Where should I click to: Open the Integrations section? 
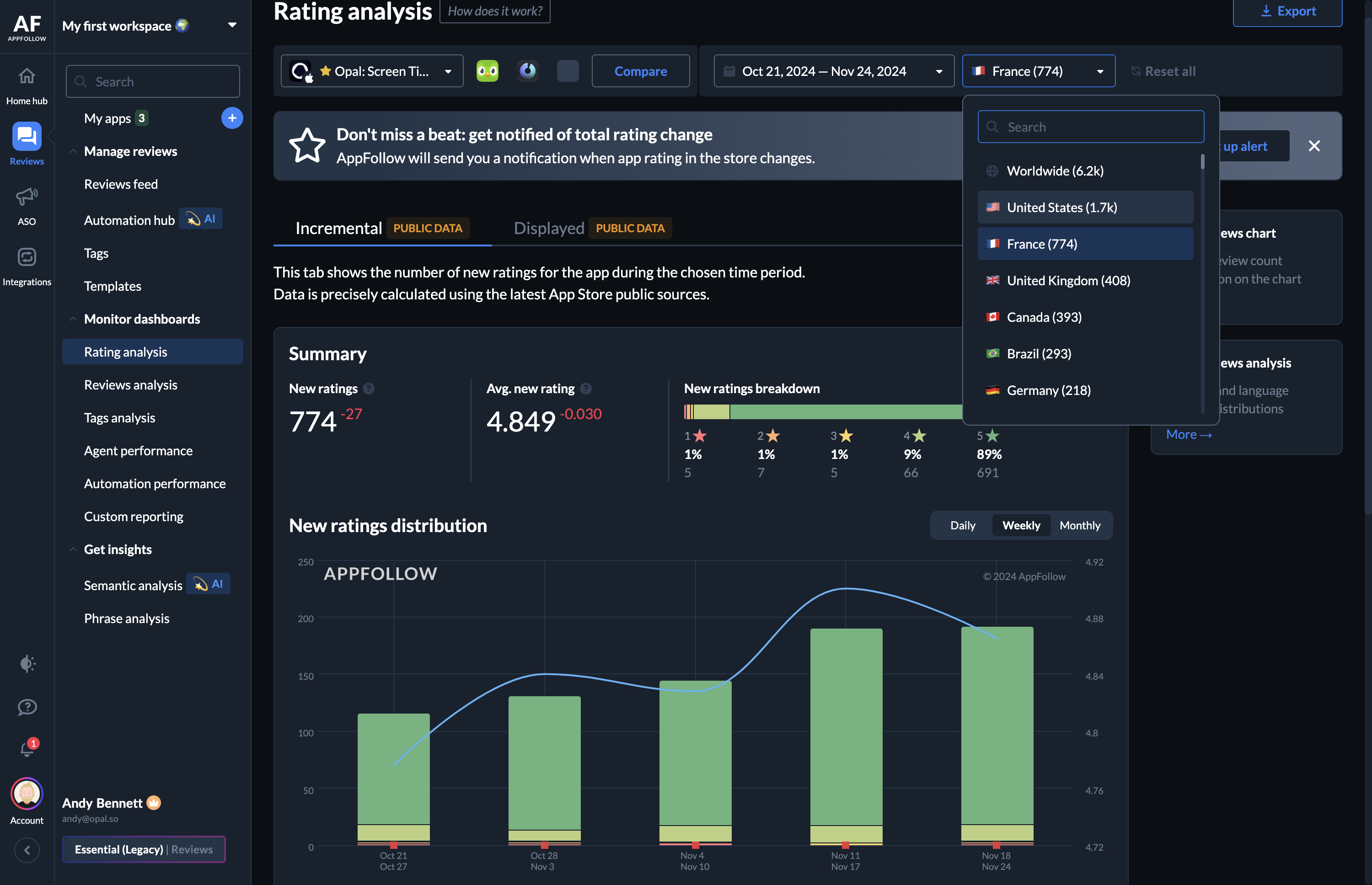(x=27, y=266)
